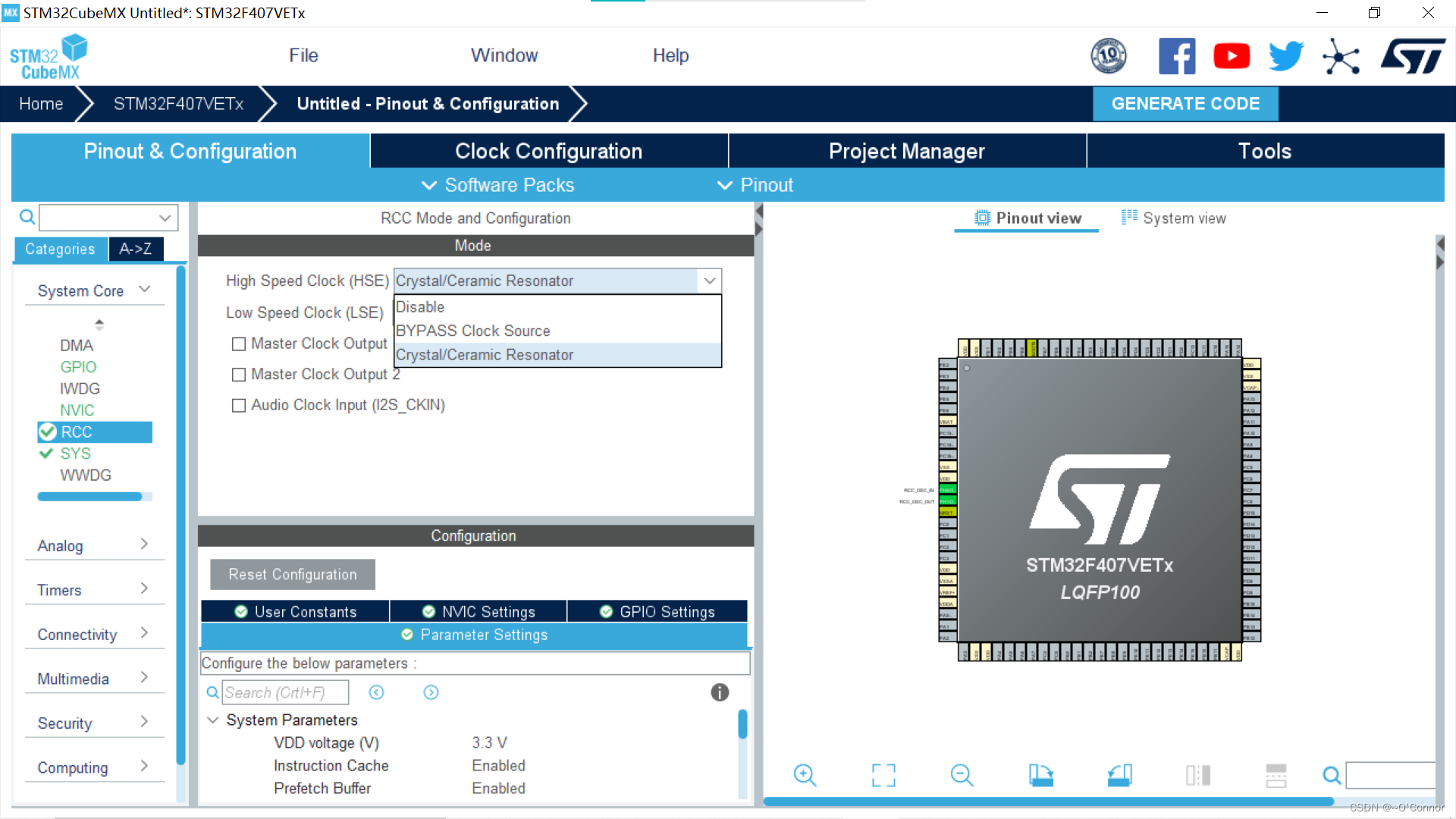Click the parameter search field
This screenshot has height=819, width=1456.
[285, 692]
